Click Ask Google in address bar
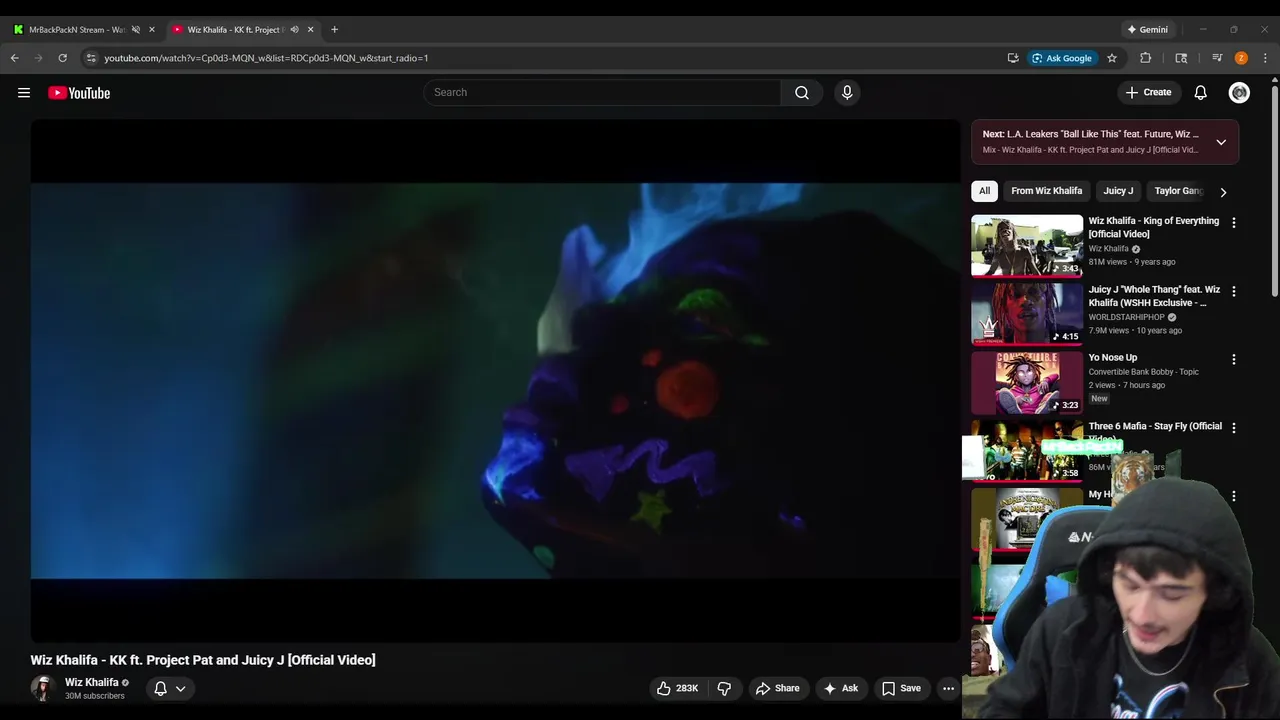 (1062, 58)
